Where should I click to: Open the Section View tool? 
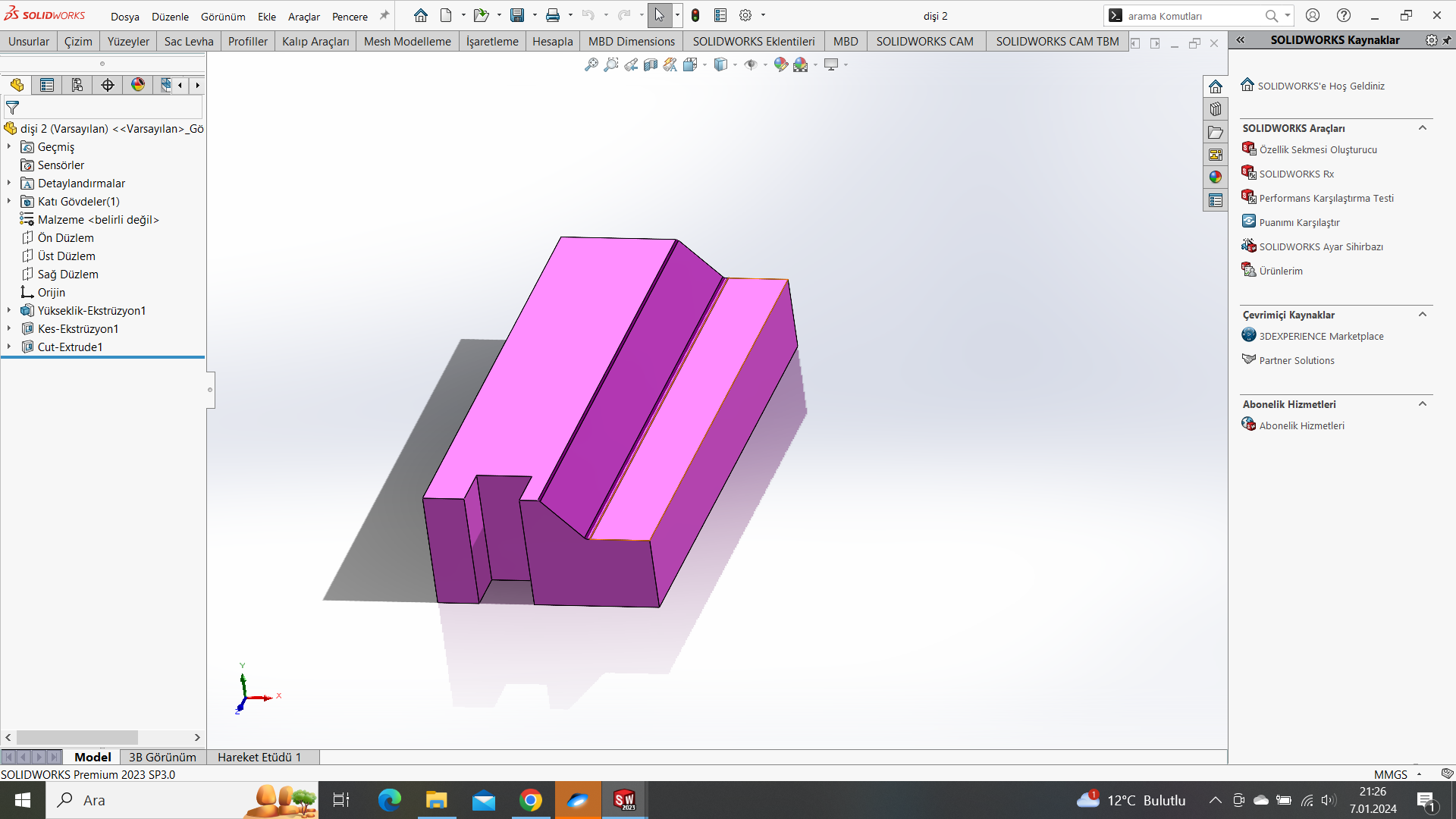click(651, 65)
